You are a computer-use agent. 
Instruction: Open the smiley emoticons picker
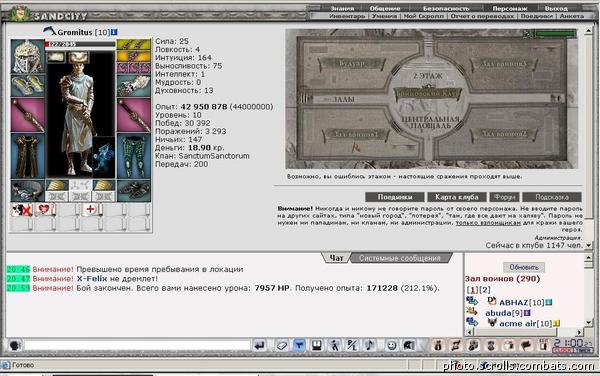[391, 345]
